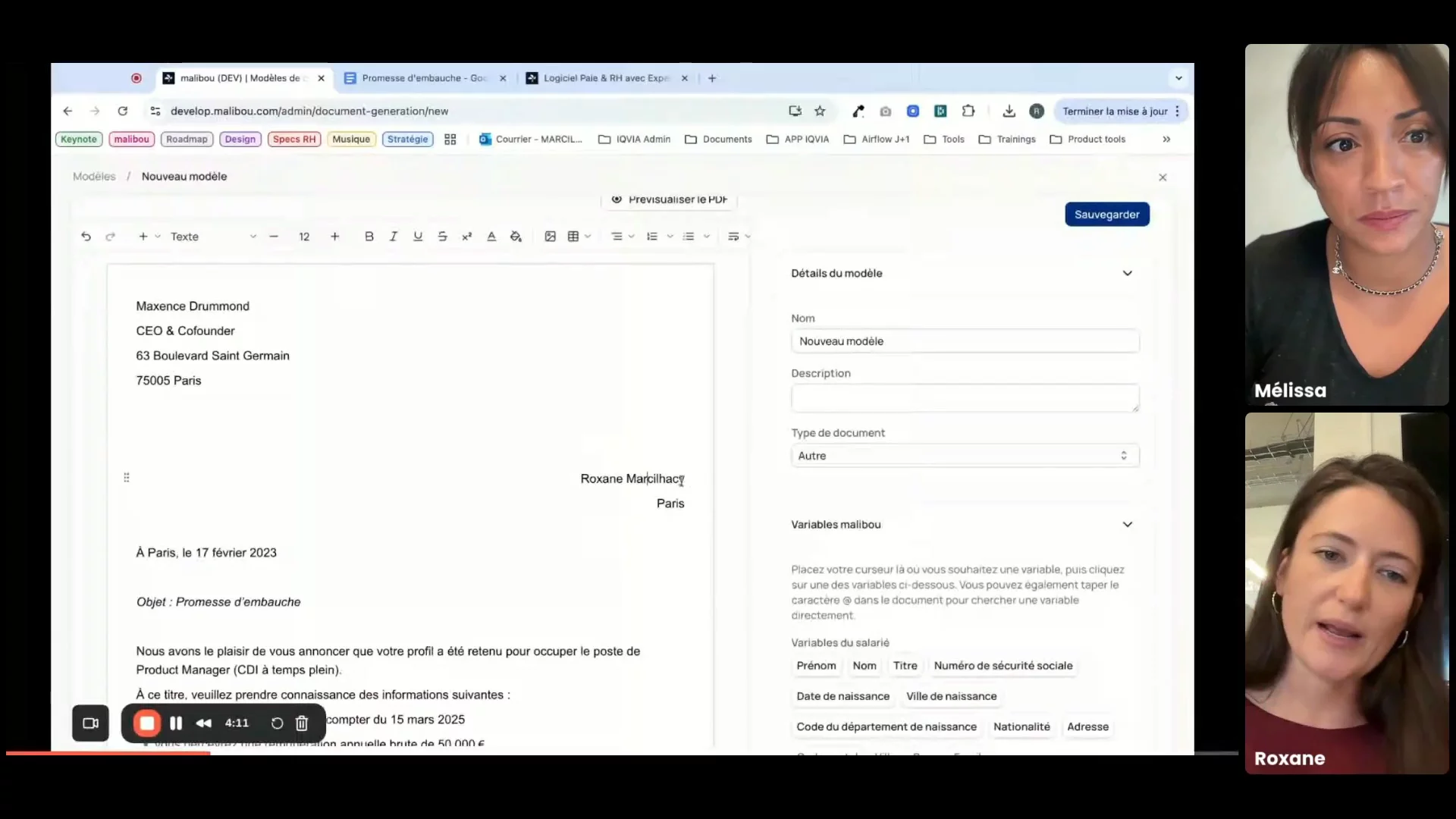Open the Type de document dropdown
The height and width of the screenshot is (819, 1456).
pos(964,456)
